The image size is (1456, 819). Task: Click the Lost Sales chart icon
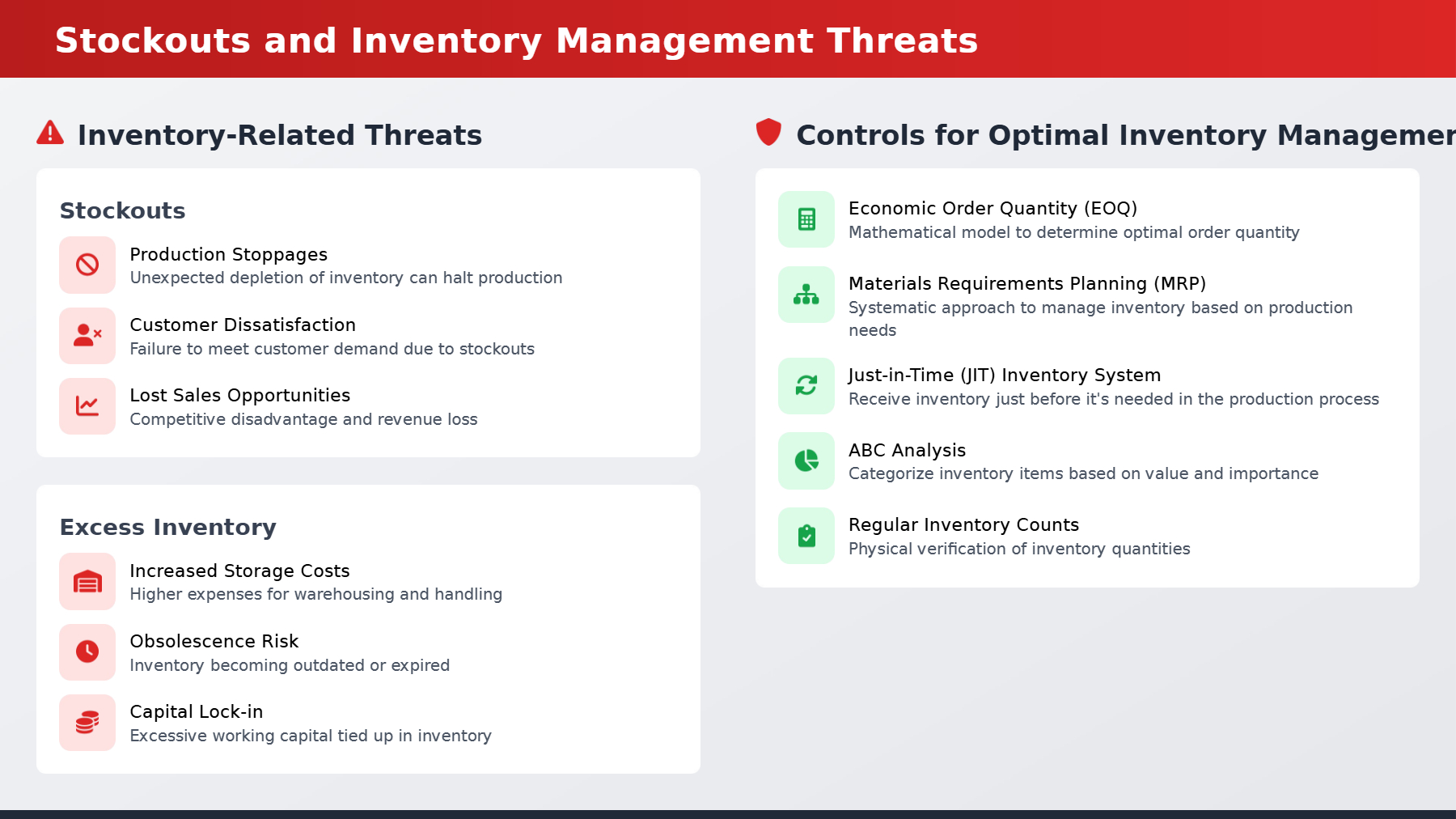click(87, 405)
